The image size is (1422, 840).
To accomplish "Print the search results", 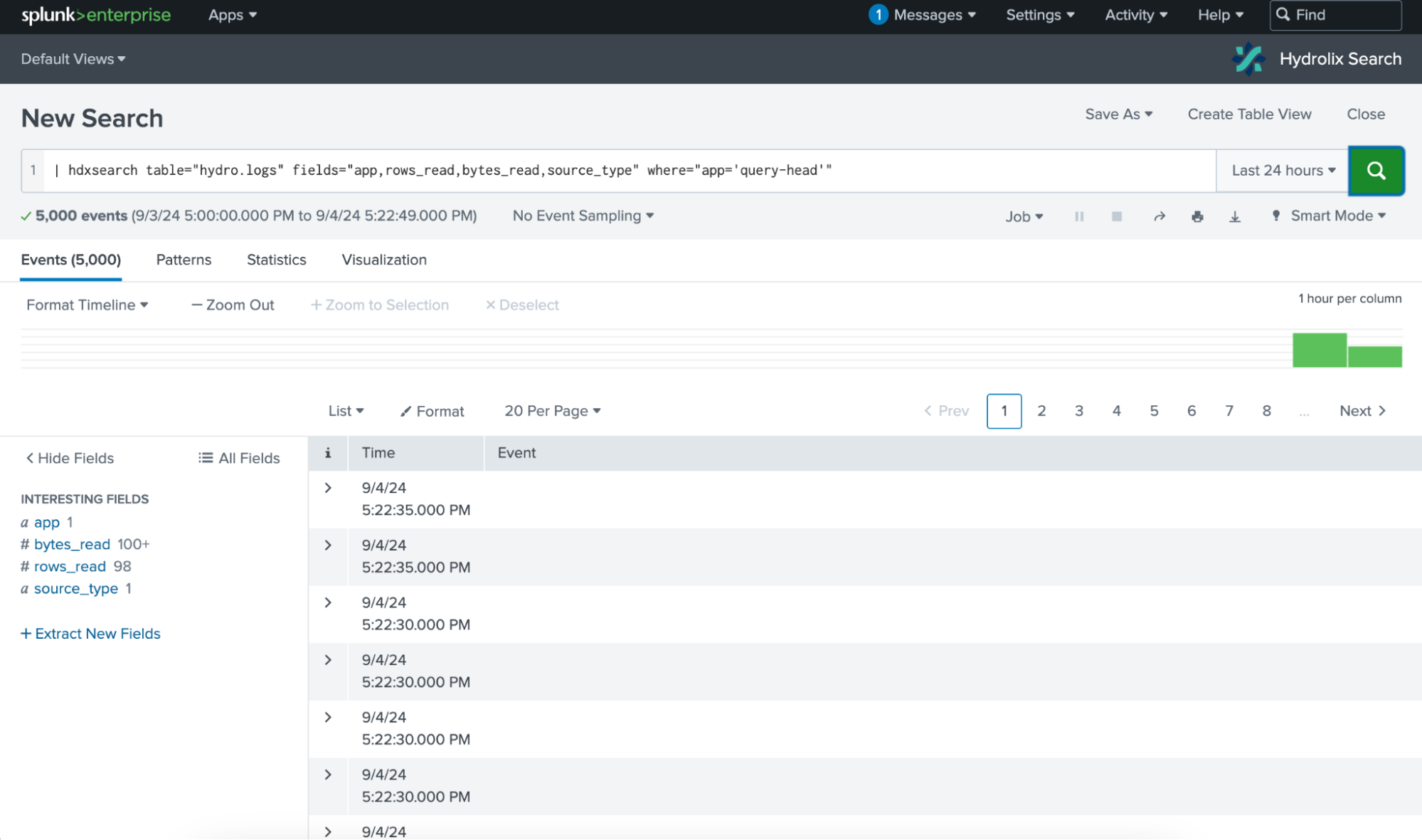I will click(x=1197, y=216).
